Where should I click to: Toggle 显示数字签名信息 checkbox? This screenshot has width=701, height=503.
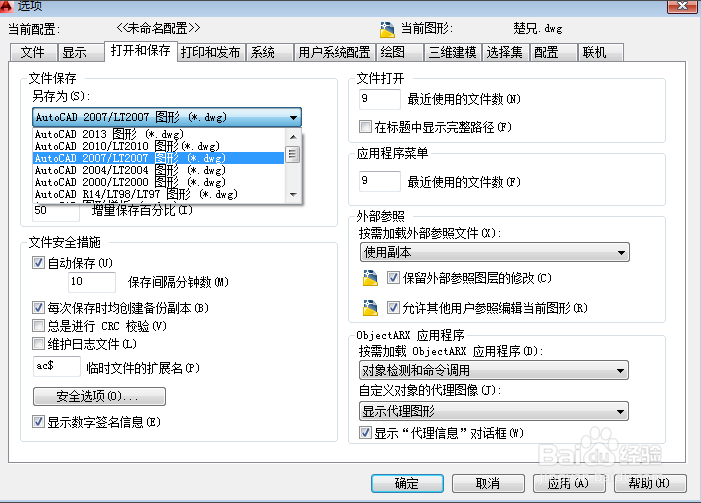click(38, 421)
